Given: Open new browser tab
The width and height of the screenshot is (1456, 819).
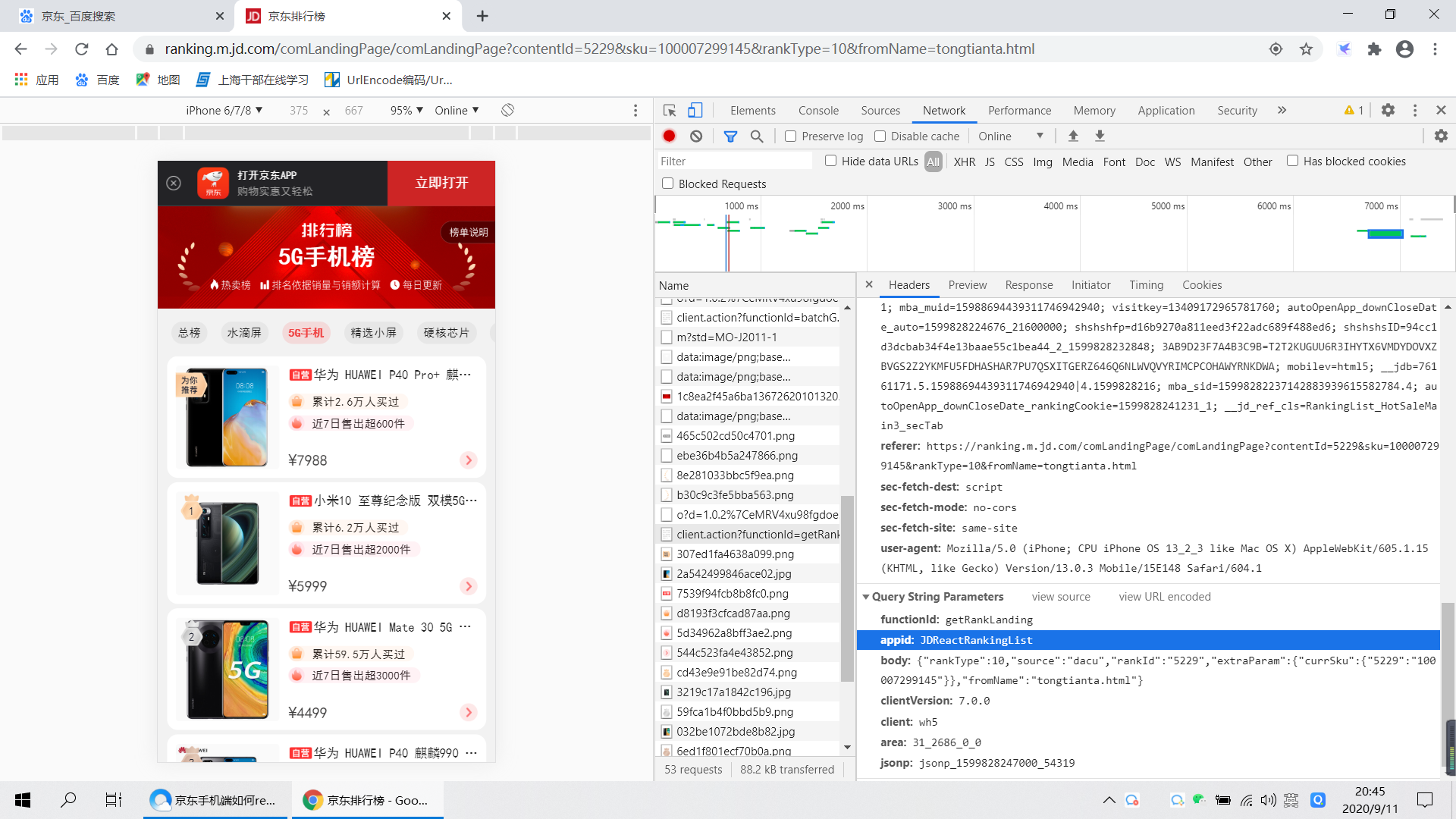Looking at the screenshot, I should 482,16.
